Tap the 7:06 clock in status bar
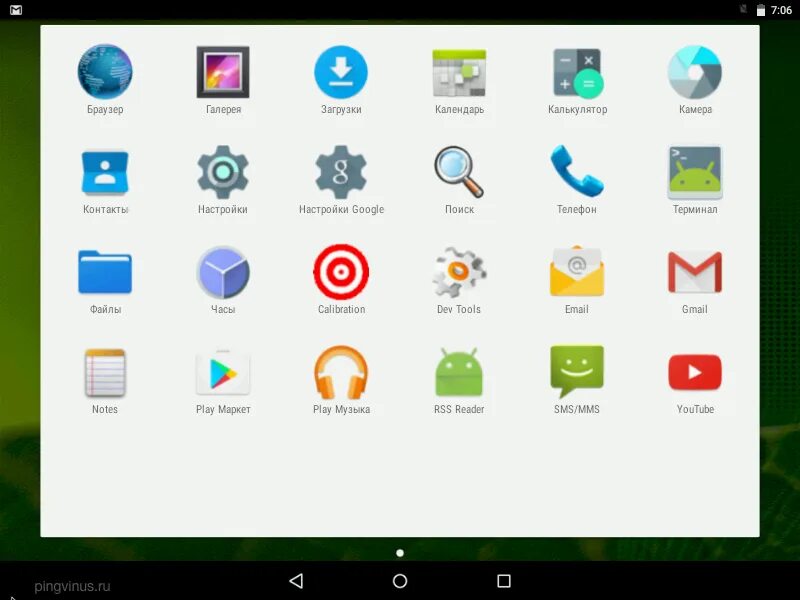800x600 pixels. pos(781,10)
